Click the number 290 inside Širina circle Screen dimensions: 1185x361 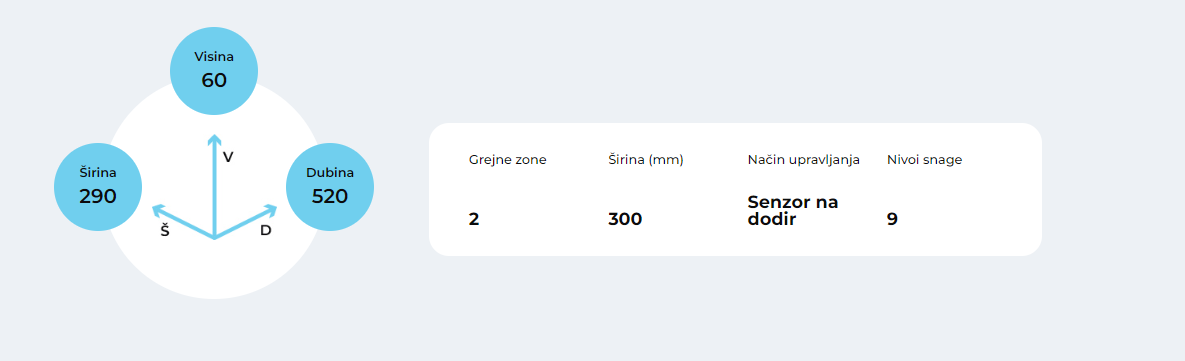[x=98, y=196]
